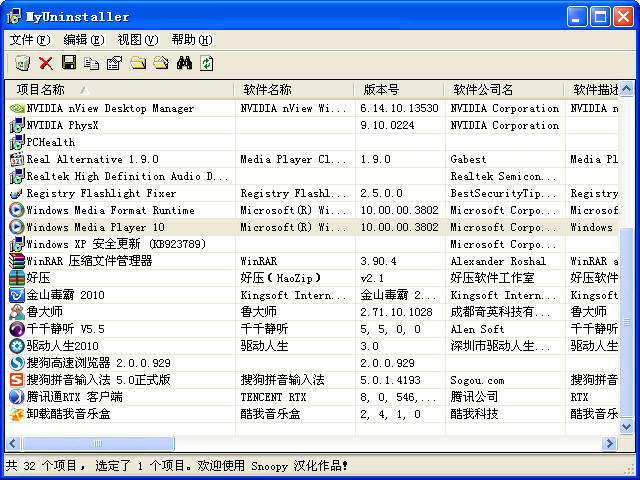
Task: Click the vertical scrollbar up arrow
Action: click(627, 90)
